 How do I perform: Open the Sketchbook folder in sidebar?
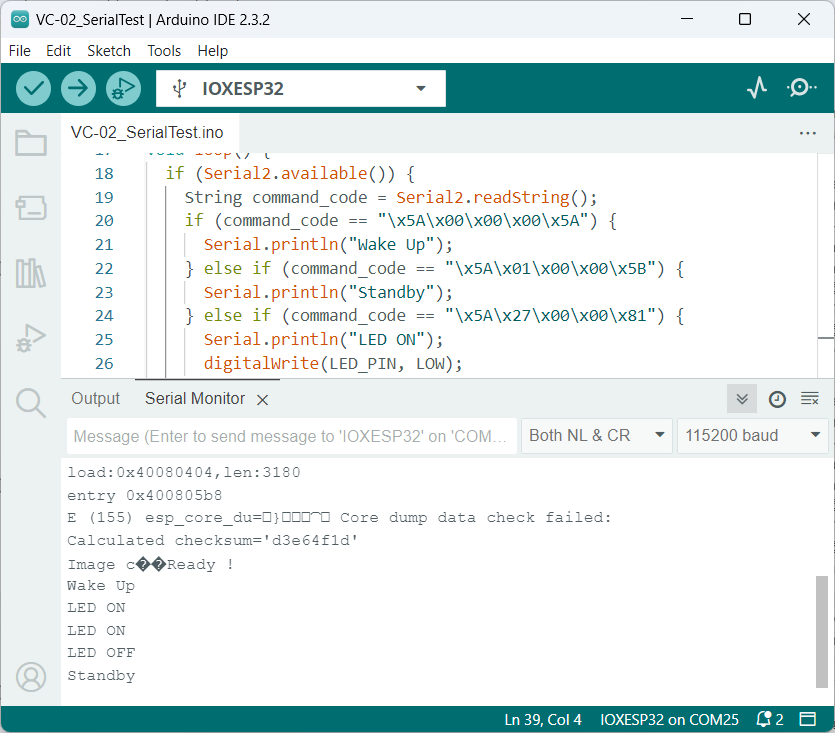pos(31,143)
